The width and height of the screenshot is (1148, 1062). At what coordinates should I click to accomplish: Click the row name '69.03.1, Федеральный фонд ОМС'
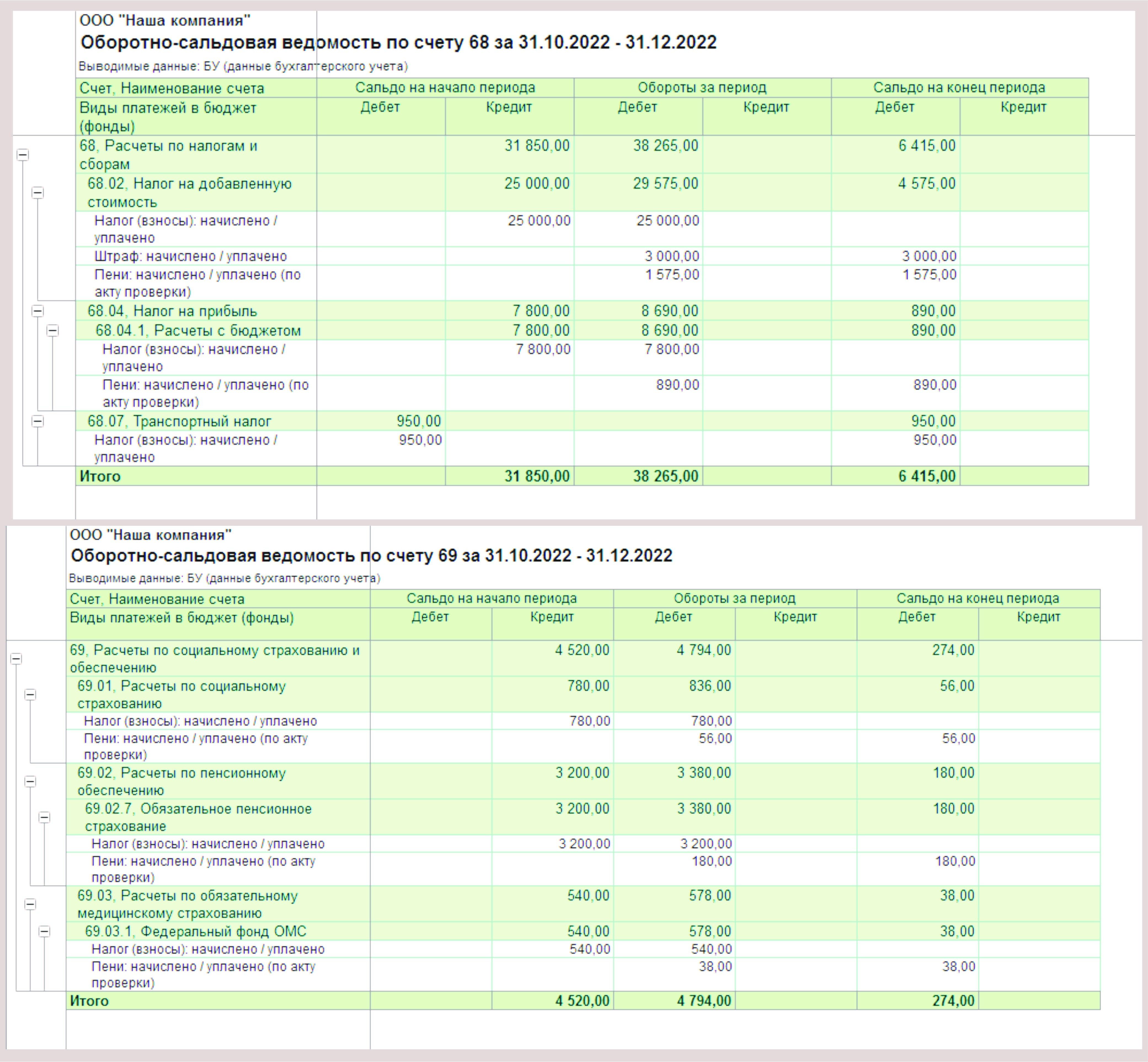click(195, 932)
